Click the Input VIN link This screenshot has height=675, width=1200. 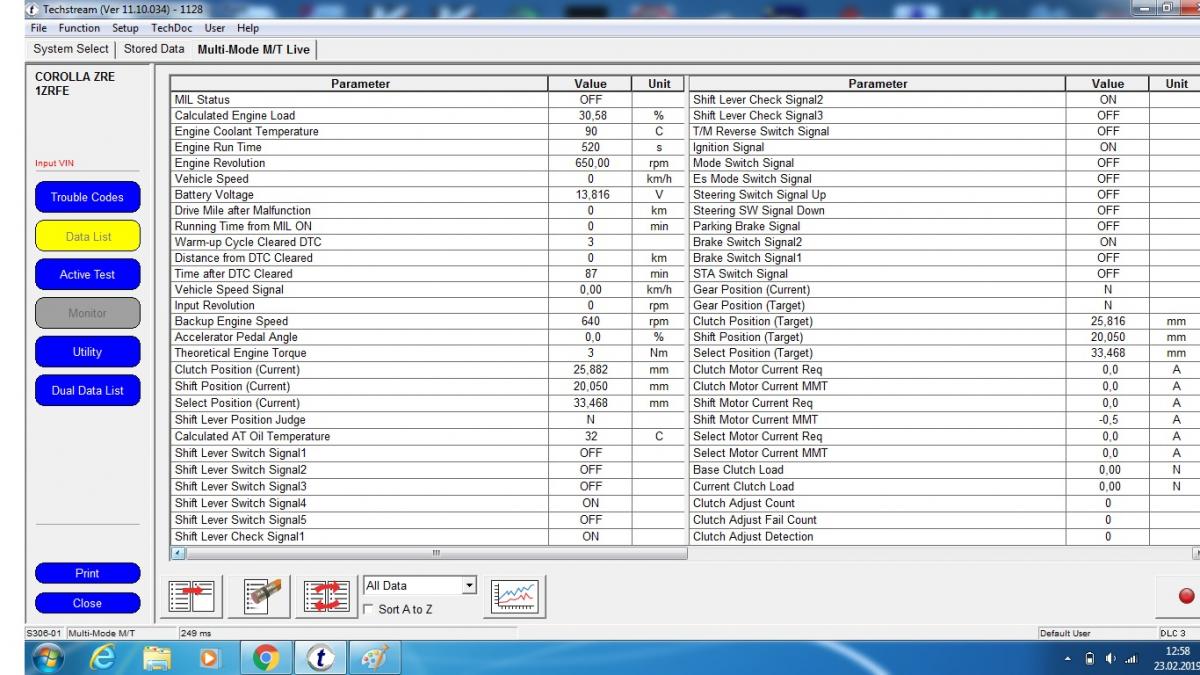click(x=54, y=163)
